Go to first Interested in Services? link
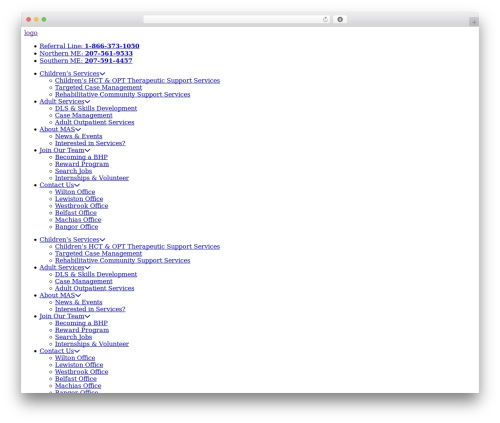This screenshot has height=423, width=500. [90, 143]
